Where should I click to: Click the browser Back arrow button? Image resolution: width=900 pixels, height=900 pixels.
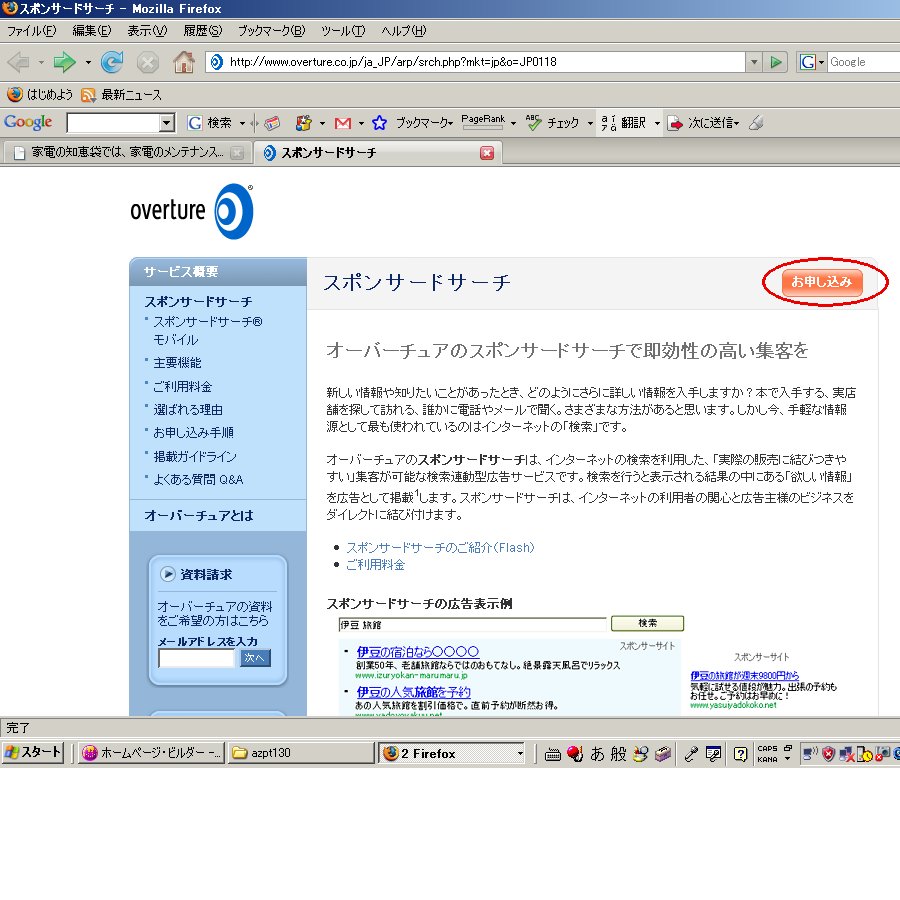[19, 62]
